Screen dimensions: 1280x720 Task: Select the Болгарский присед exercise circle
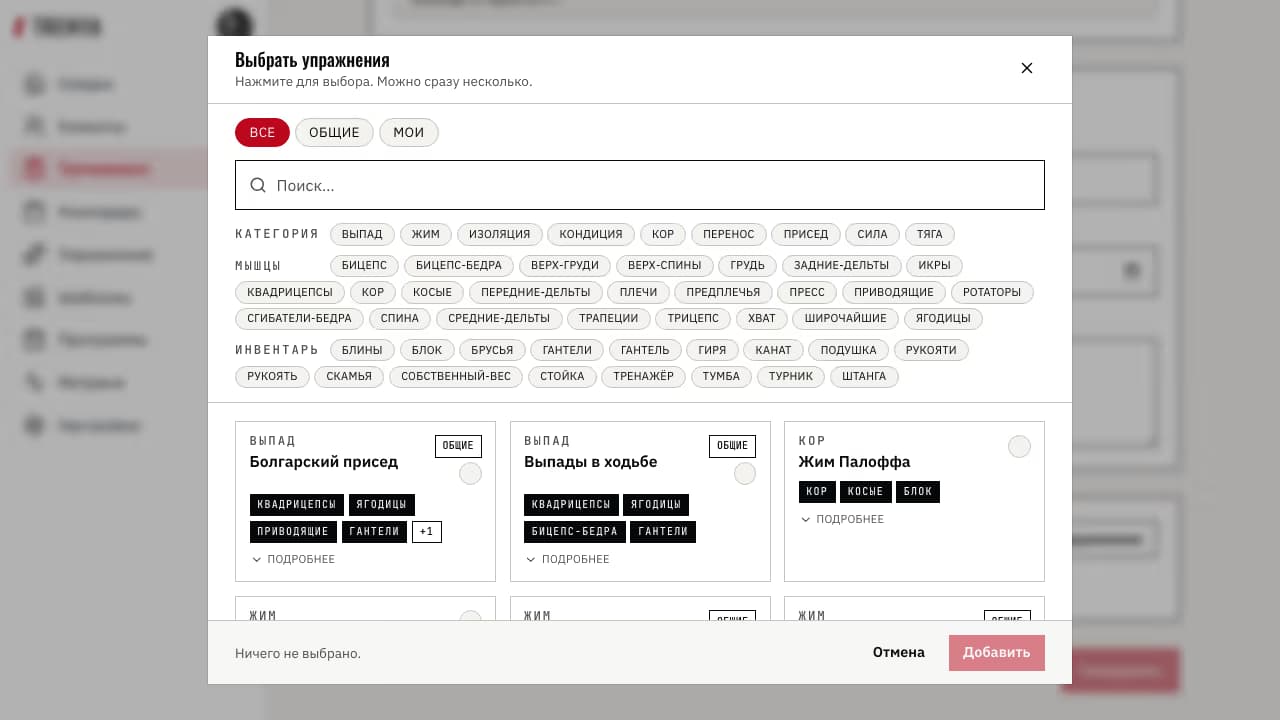(x=470, y=474)
